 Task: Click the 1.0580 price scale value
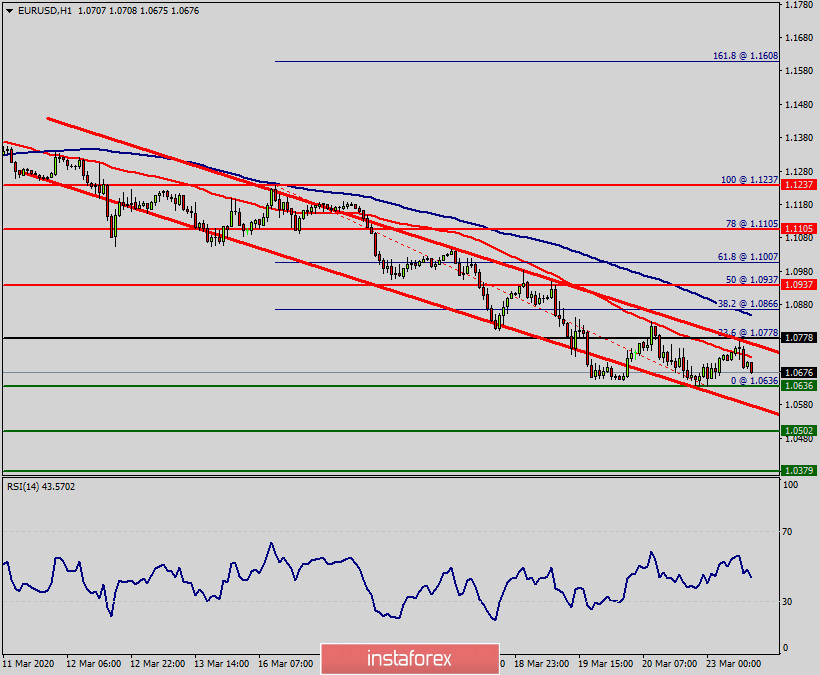tap(799, 405)
